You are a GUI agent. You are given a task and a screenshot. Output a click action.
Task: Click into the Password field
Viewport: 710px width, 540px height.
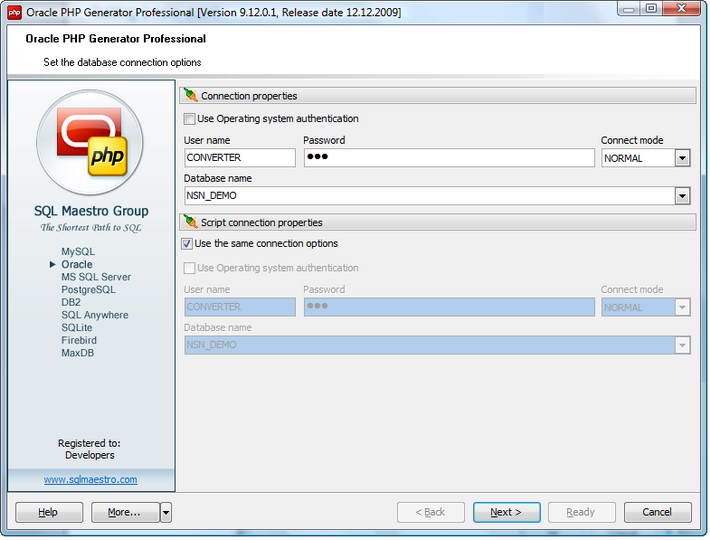[x=449, y=158]
